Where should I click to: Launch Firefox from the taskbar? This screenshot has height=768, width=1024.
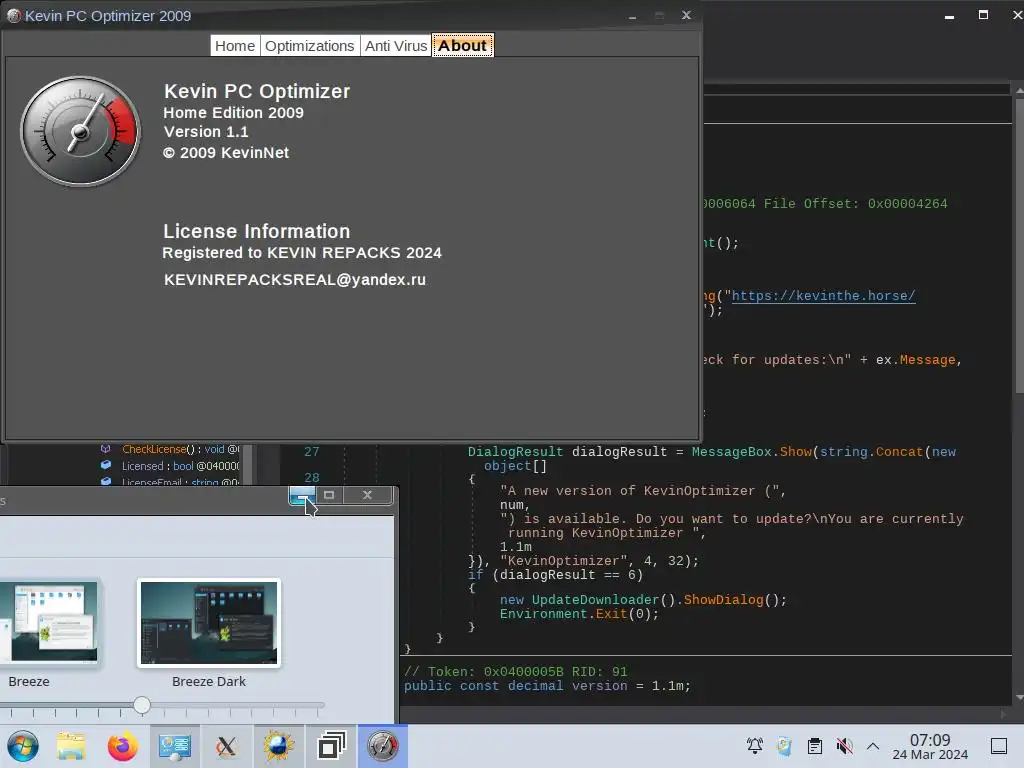(123, 746)
